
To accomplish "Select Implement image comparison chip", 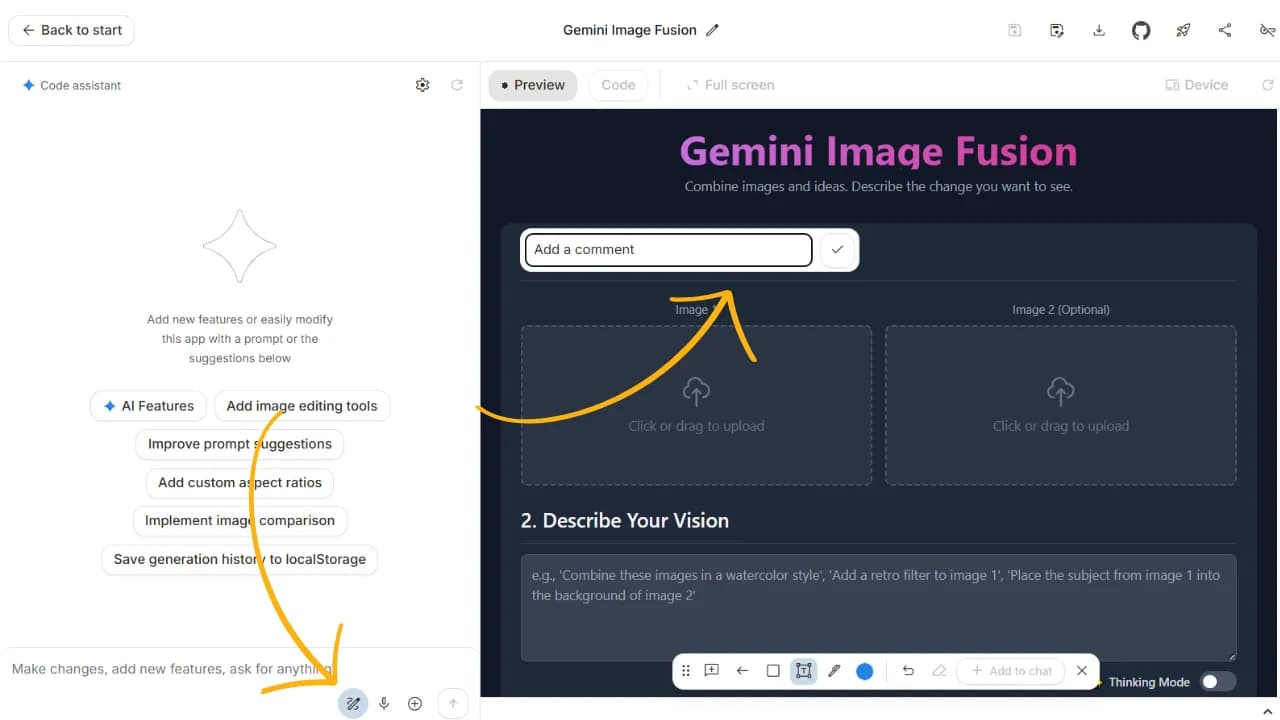I will [240, 521].
